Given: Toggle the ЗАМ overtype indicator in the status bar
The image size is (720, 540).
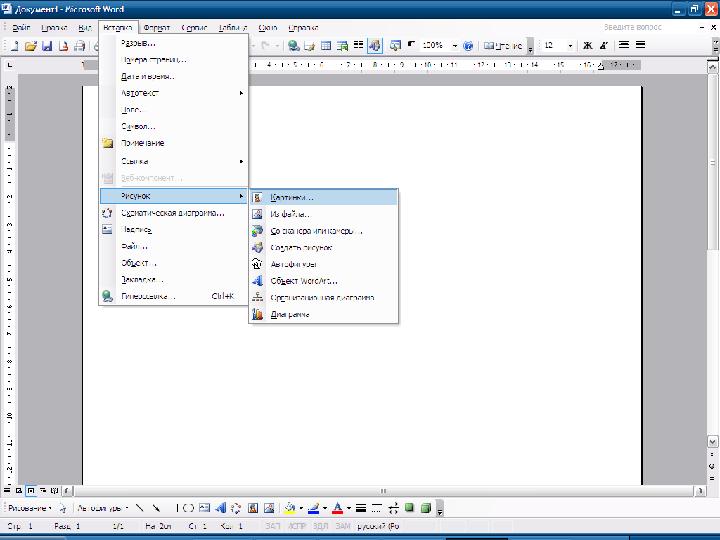Looking at the screenshot, I should click(x=343, y=526).
